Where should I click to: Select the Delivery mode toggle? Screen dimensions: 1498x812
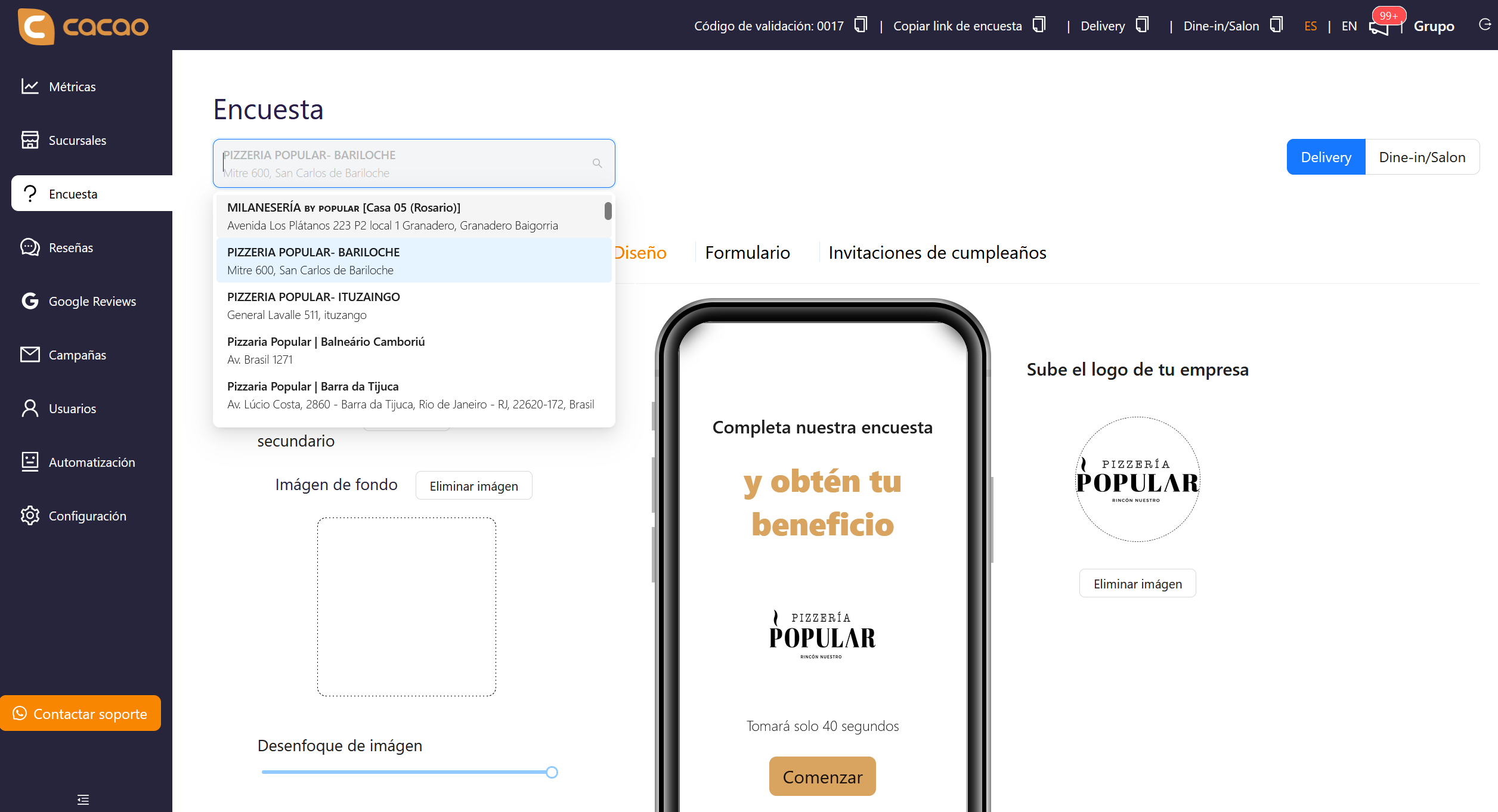point(1326,157)
